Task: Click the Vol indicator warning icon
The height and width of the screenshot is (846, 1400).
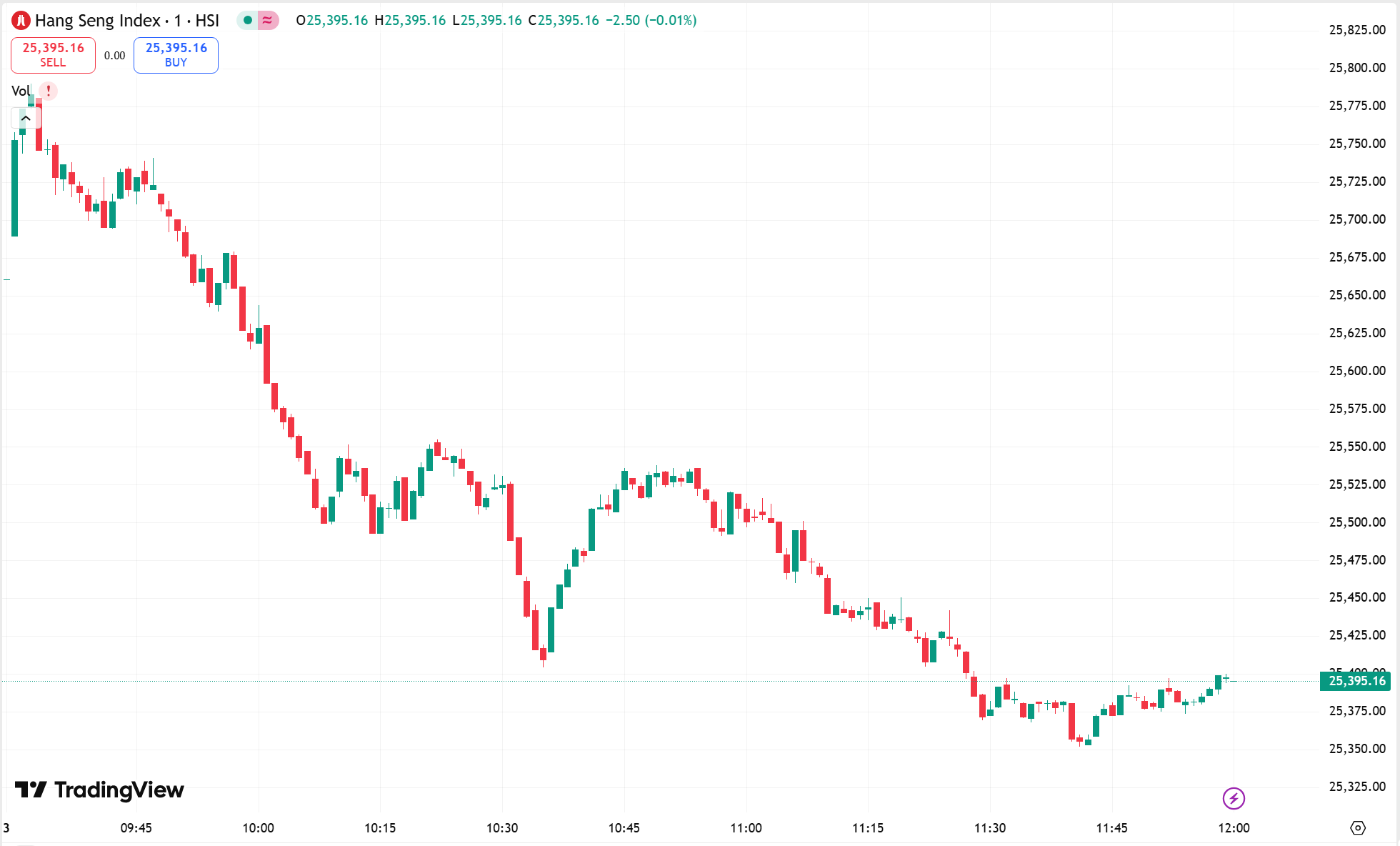Action: (48, 91)
